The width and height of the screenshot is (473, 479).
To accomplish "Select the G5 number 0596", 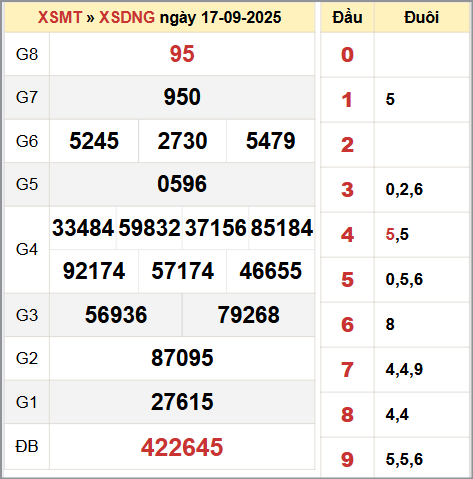I will (182, 184).
